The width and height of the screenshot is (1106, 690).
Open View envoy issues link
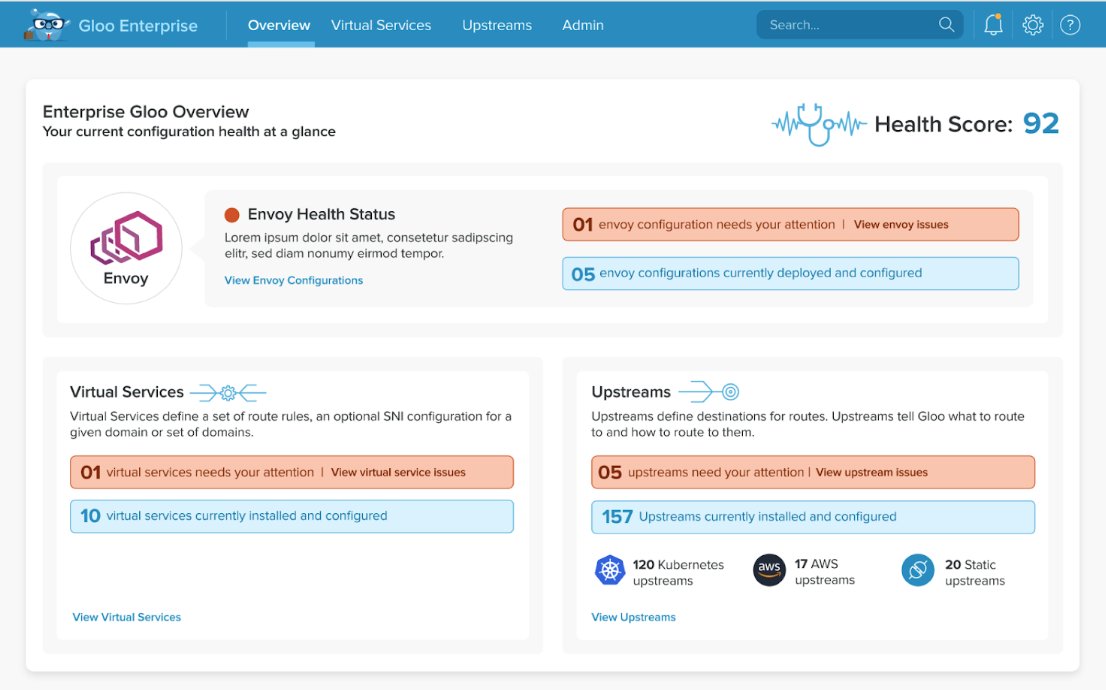point(901,224)
